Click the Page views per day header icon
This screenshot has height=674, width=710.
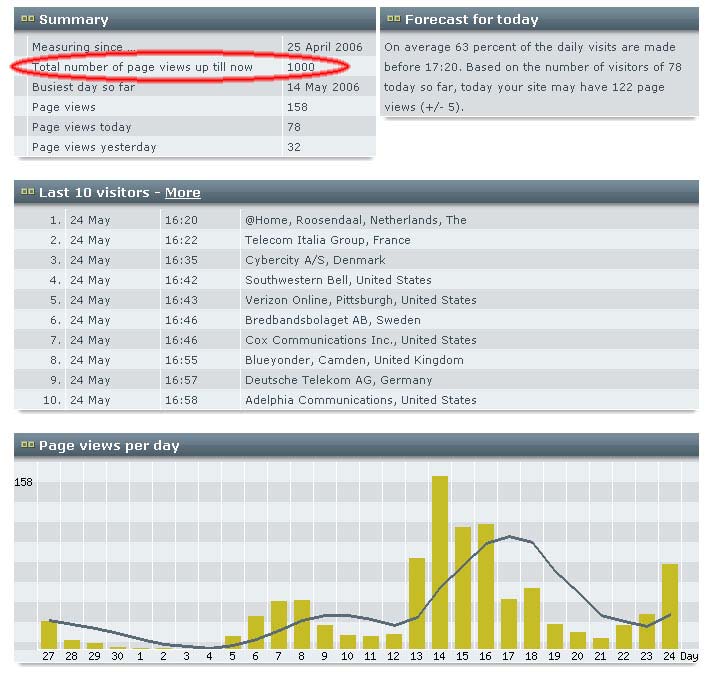(x=27, y=446)
